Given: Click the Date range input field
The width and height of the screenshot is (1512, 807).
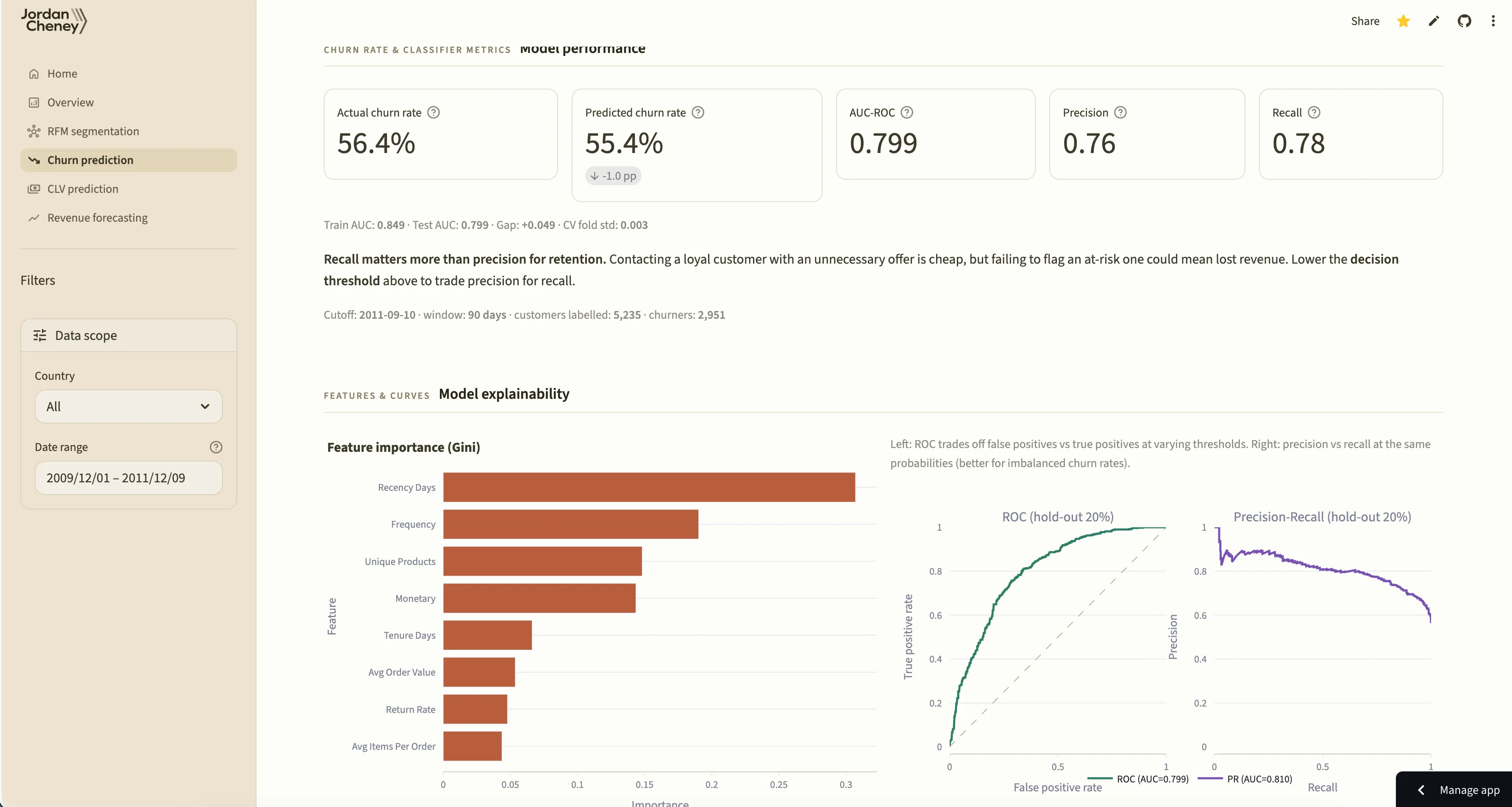Looking at the screenshot, I should click(x=128, y=478).
